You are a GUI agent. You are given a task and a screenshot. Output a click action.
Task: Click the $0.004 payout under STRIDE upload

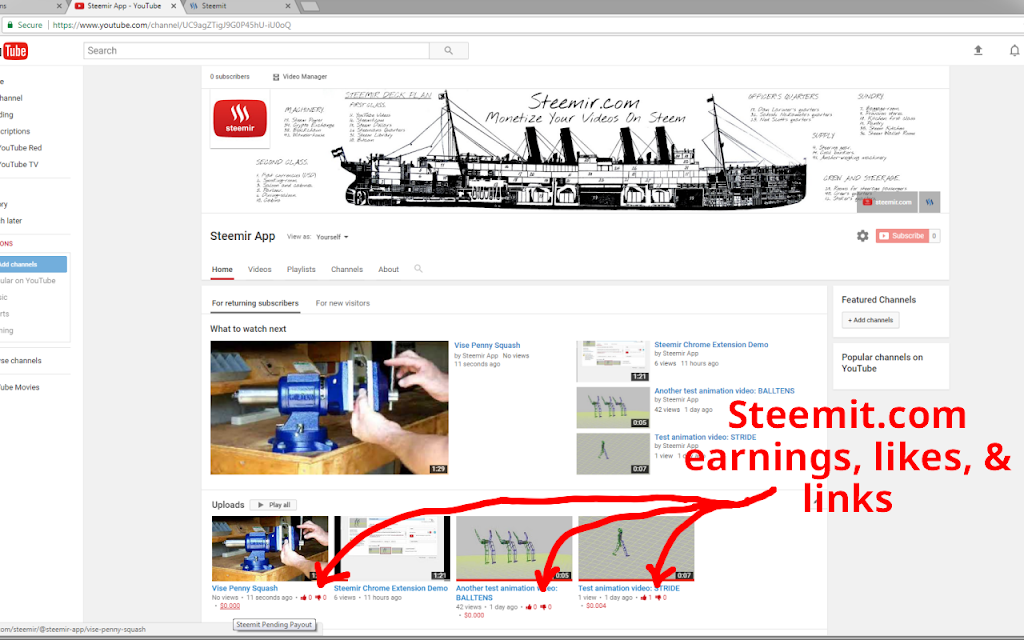tap(596, 606)
